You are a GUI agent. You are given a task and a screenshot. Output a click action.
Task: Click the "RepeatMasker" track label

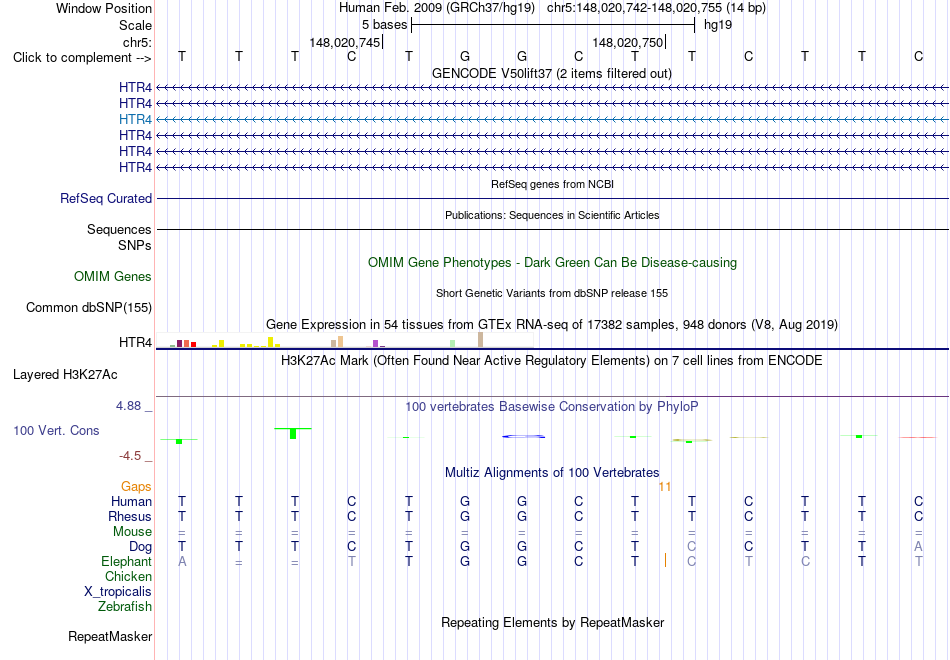pyautogui.click(x=110, y=636)
